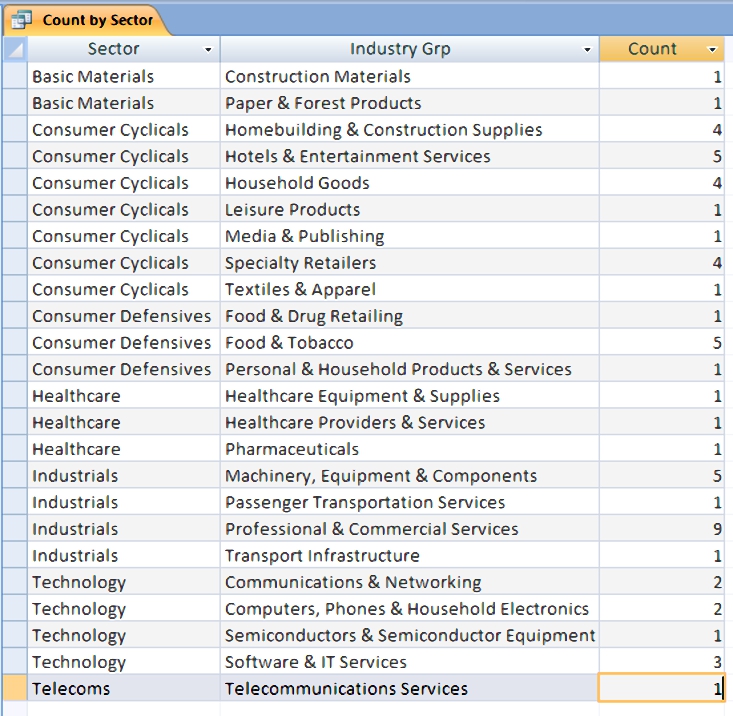Click count 3 for Software & IT Services
This screenshot has width=733, height=716.
click(x=661, y=662)
